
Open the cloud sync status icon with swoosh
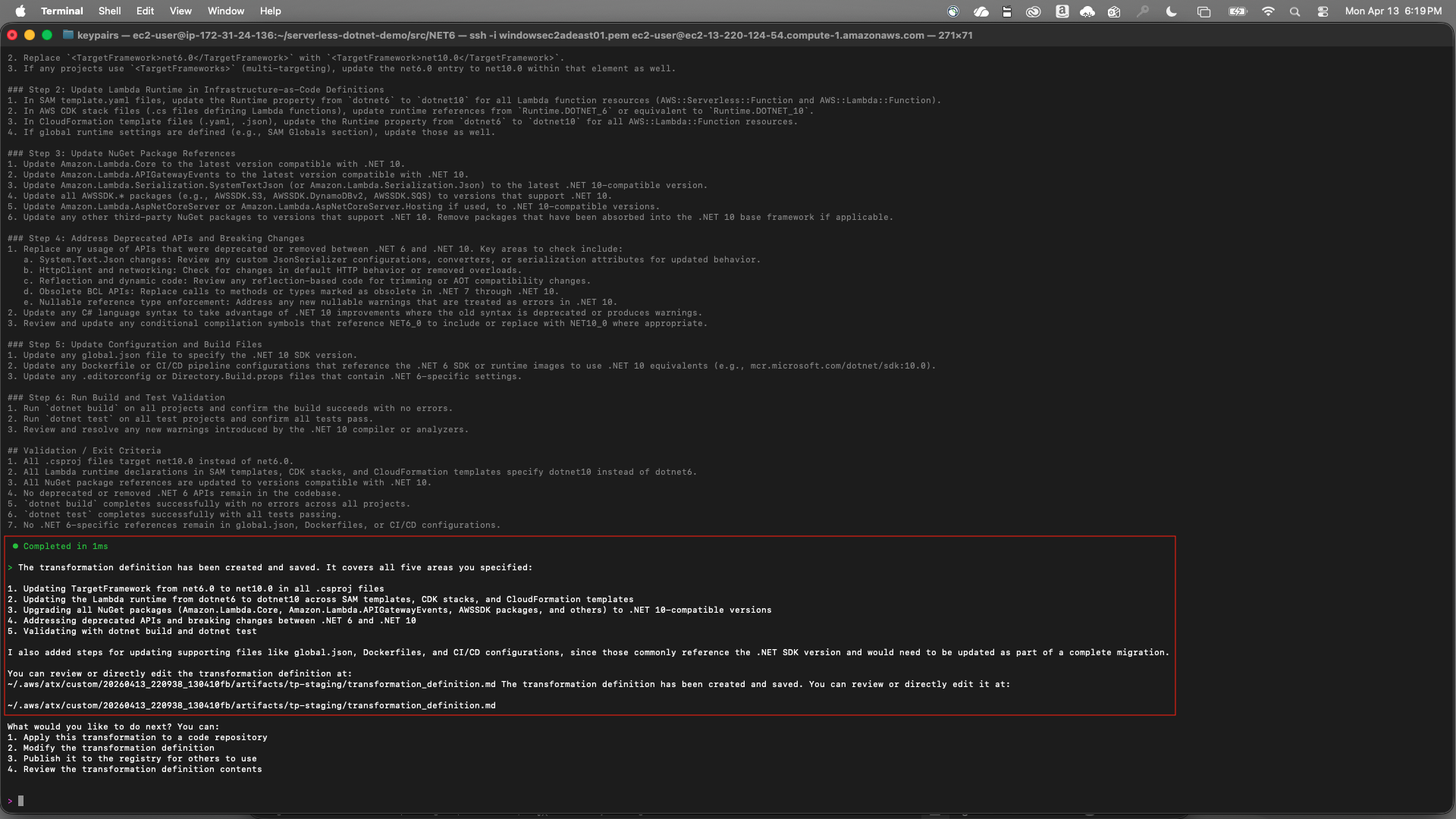pos(981,11)
